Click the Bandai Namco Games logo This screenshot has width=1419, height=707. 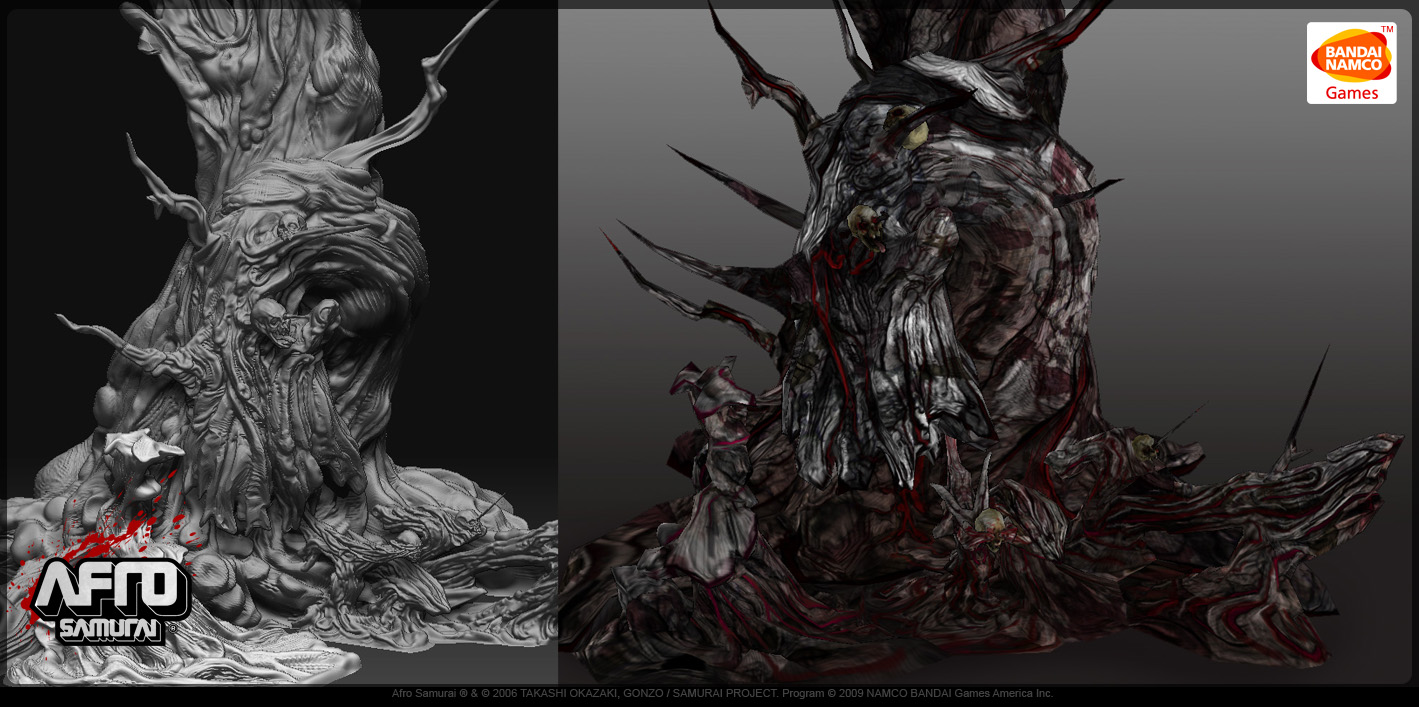(1351, 63)
